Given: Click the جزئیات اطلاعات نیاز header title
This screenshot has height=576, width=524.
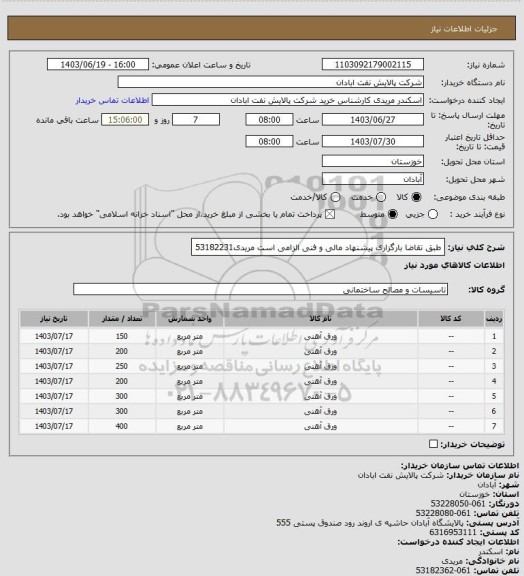Looking at the screenshot, I should pyautogui.click(x=464, y=29).
